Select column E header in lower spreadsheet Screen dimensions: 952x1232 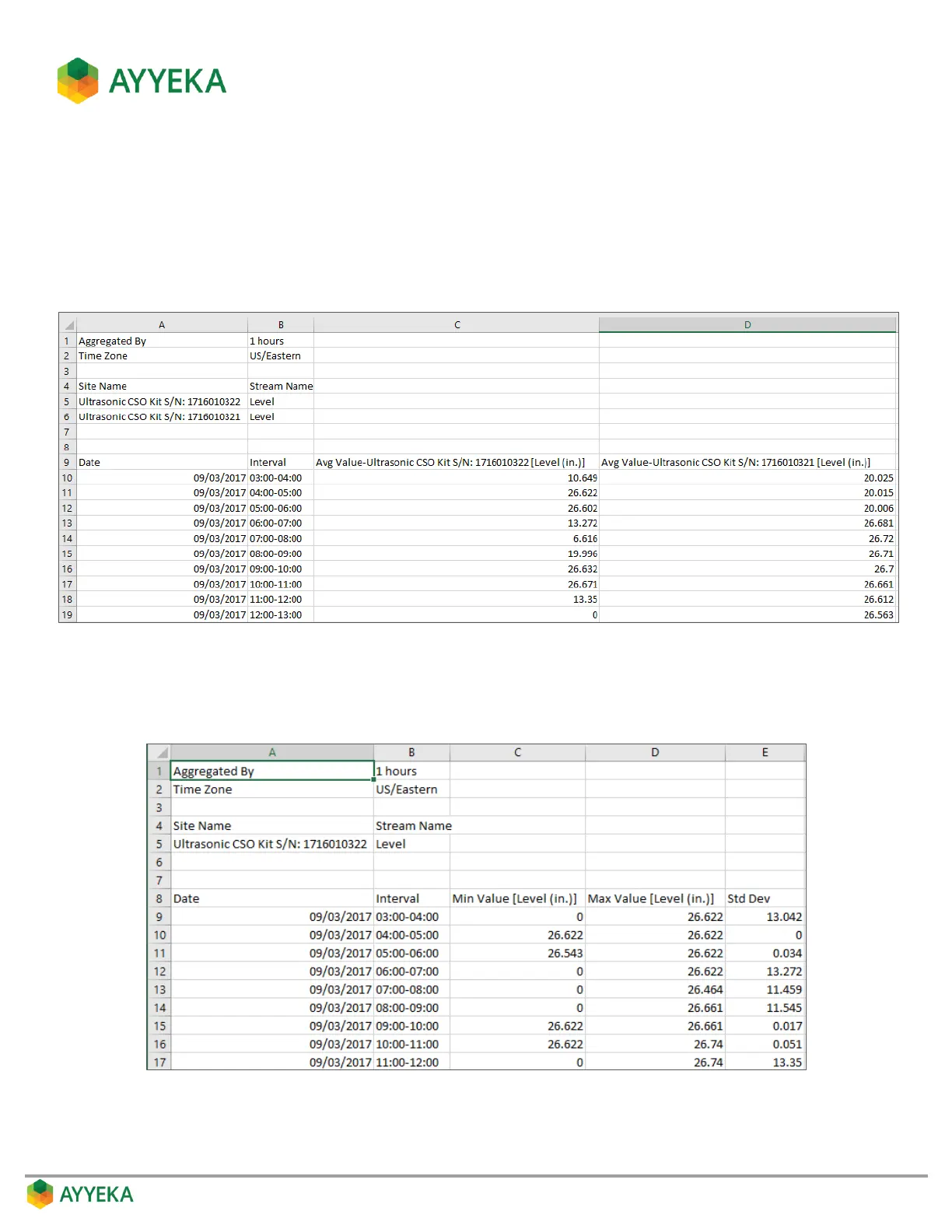[765, 753]
